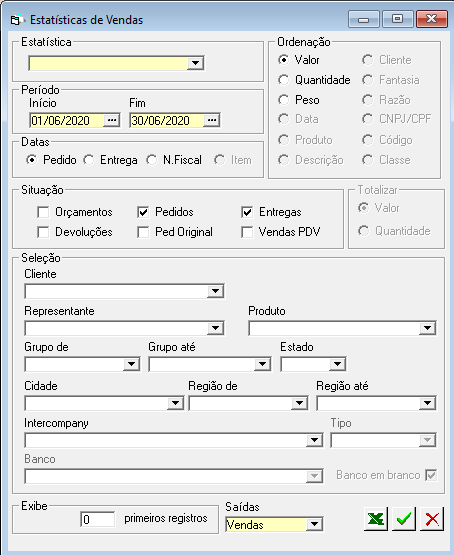Expand the Saídas Vendas dropdown
The image size is (454, 555).
click(314, 524)
